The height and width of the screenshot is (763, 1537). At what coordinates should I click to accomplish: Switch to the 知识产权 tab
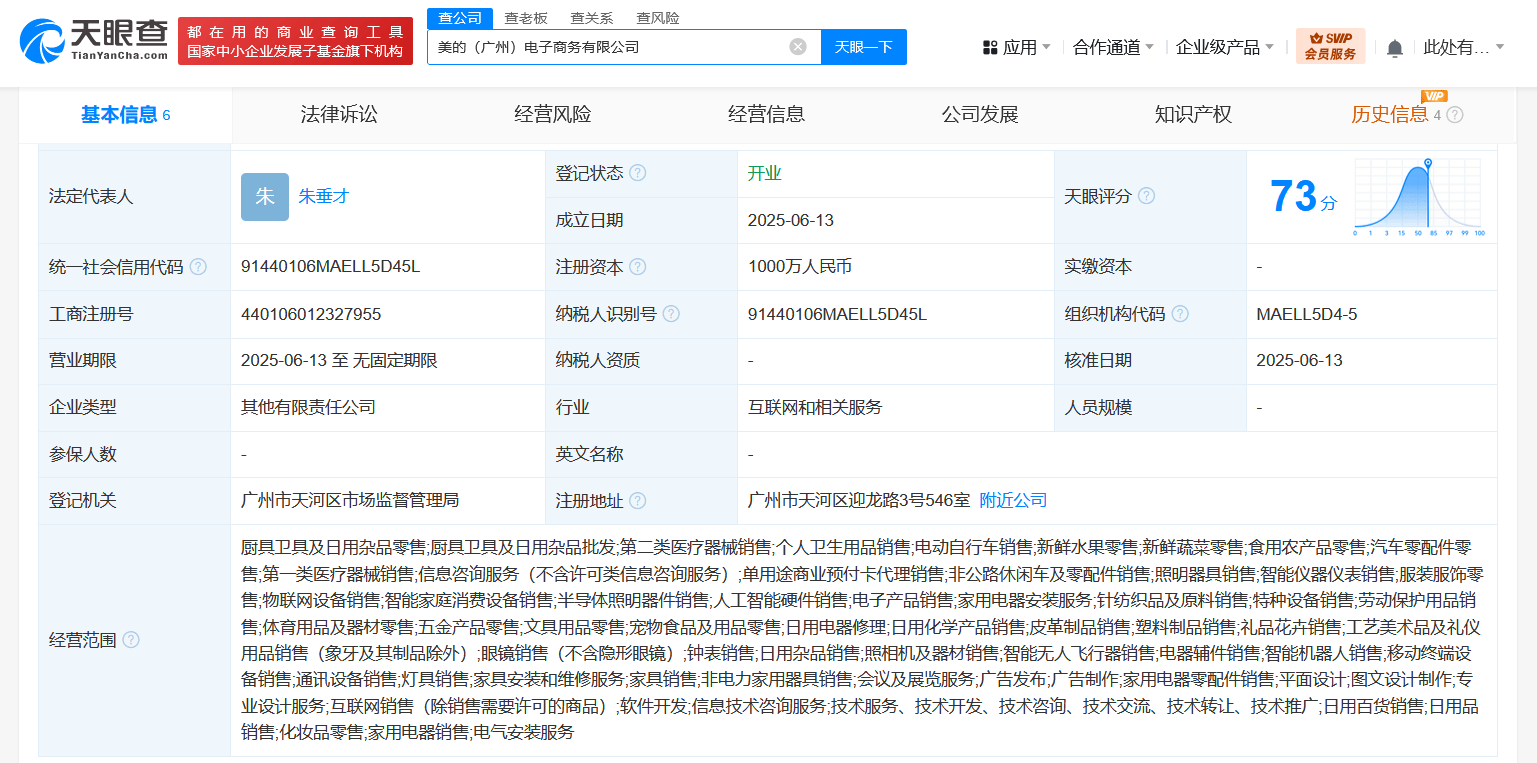pos(1192,115)
